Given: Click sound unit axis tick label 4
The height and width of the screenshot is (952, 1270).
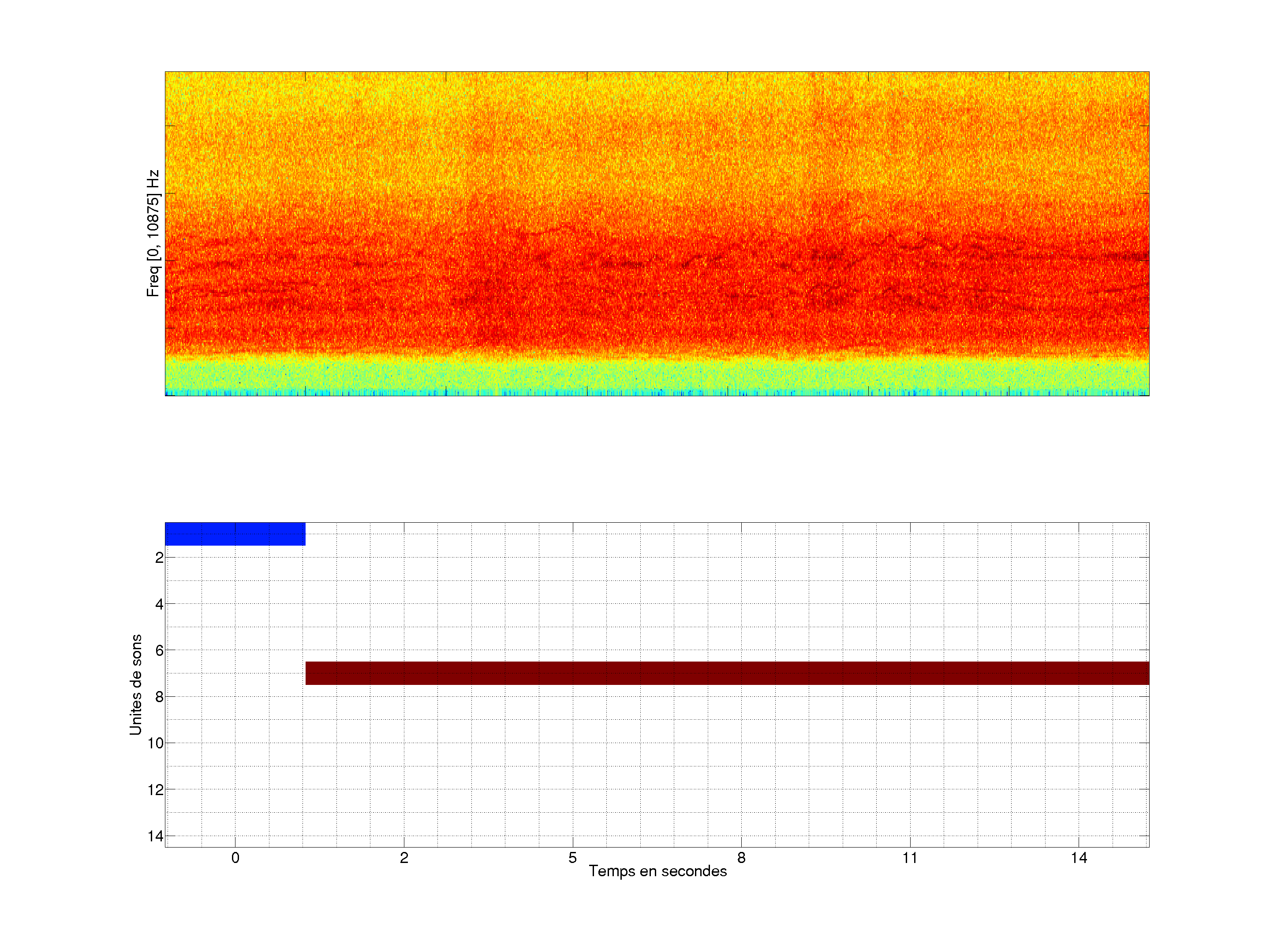Looking at the screenshot, I should point(159,604).
